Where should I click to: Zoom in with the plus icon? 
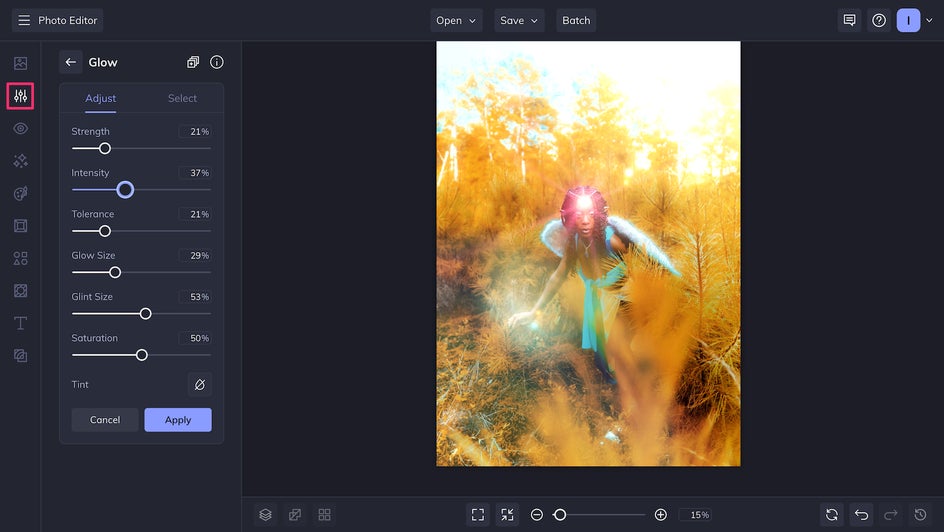(x=660, y=515)
